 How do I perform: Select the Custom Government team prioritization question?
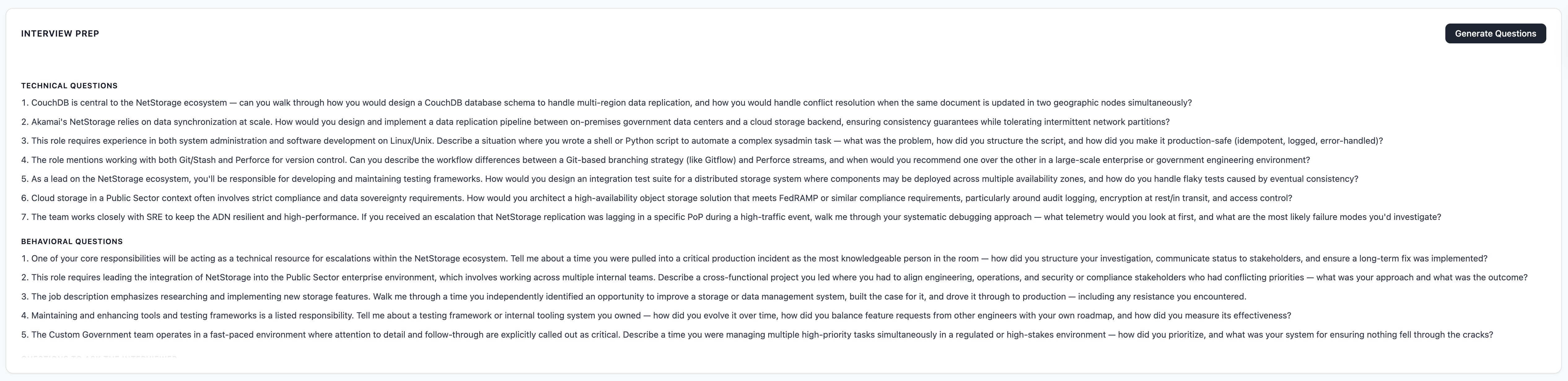757,335
